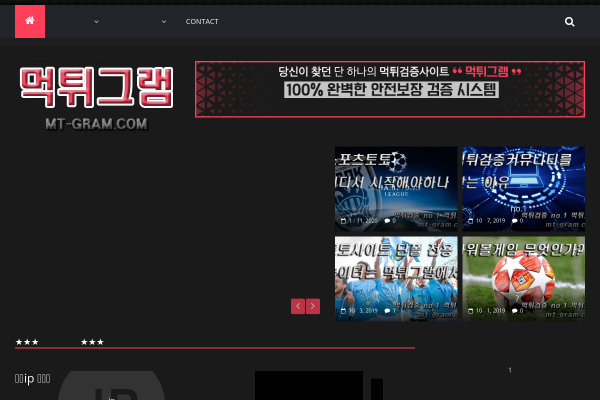This screenshot has width=600, height=400.
Task: Select the first three-star tab heading
Action: click(27, 342)
